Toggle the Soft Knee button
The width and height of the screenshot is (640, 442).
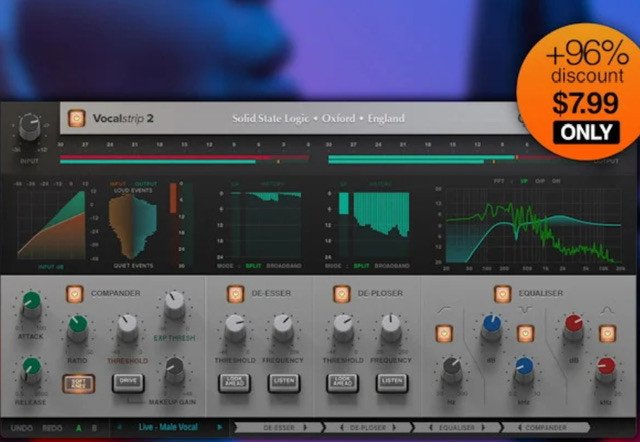coord(79,383)
